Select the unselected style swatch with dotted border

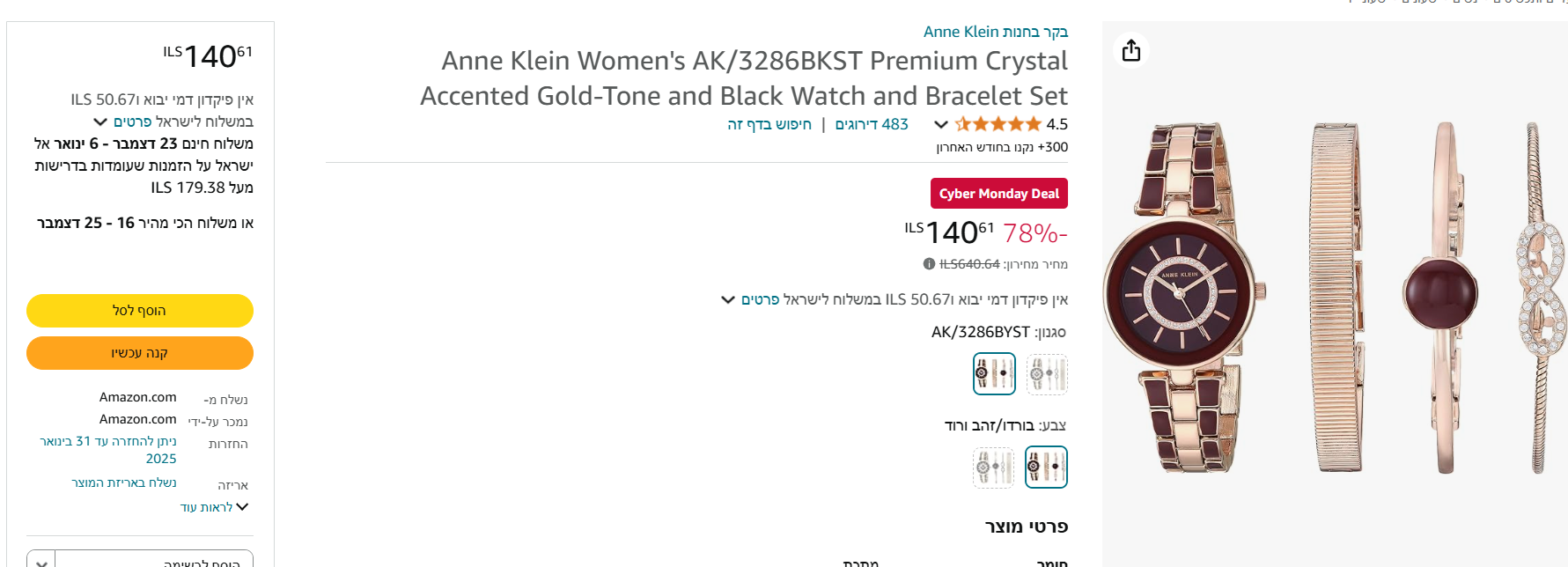(x=1047, y=373)
